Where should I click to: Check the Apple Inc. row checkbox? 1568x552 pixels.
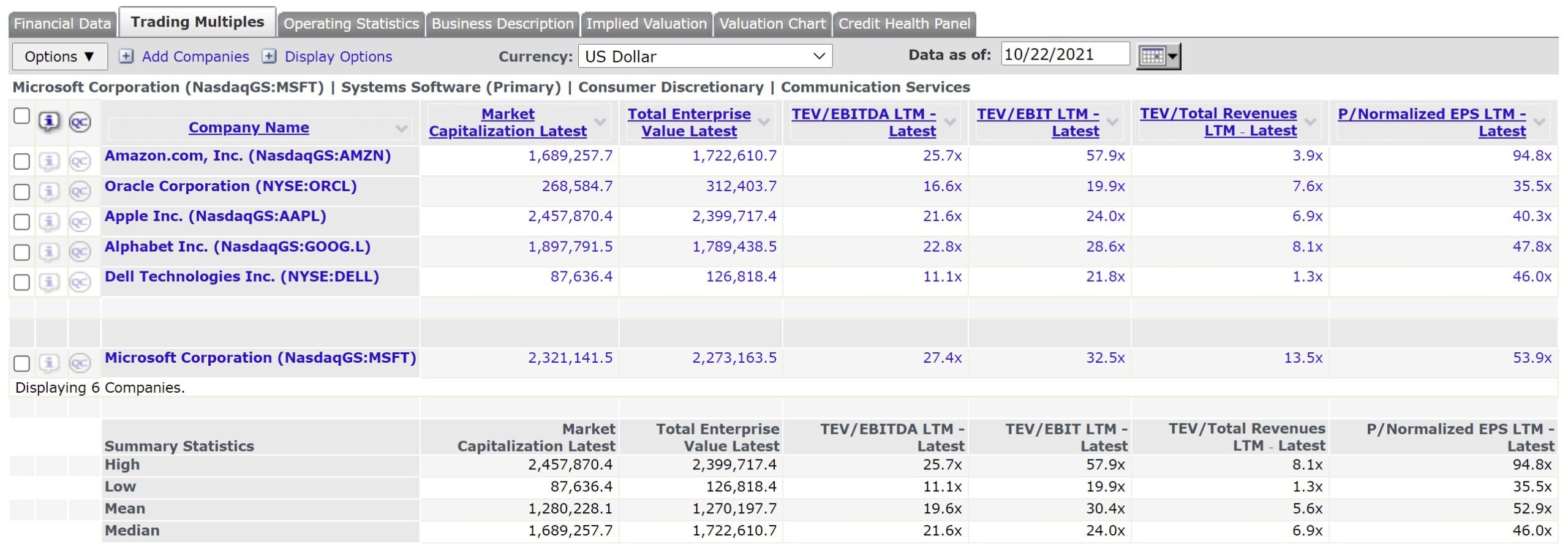coord(21,222)
